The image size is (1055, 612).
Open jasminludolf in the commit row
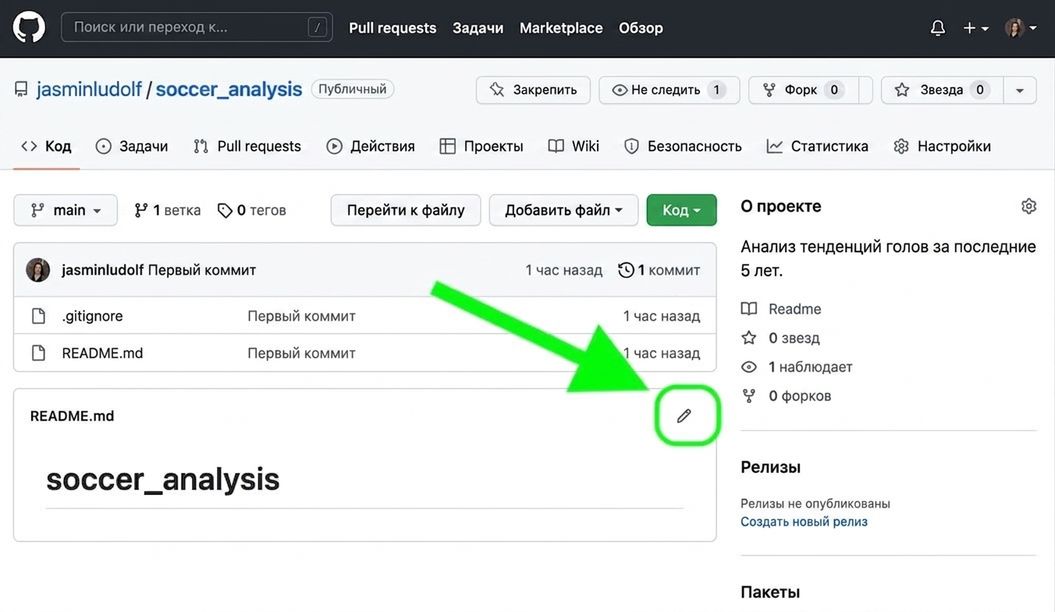tap(102, 270)
